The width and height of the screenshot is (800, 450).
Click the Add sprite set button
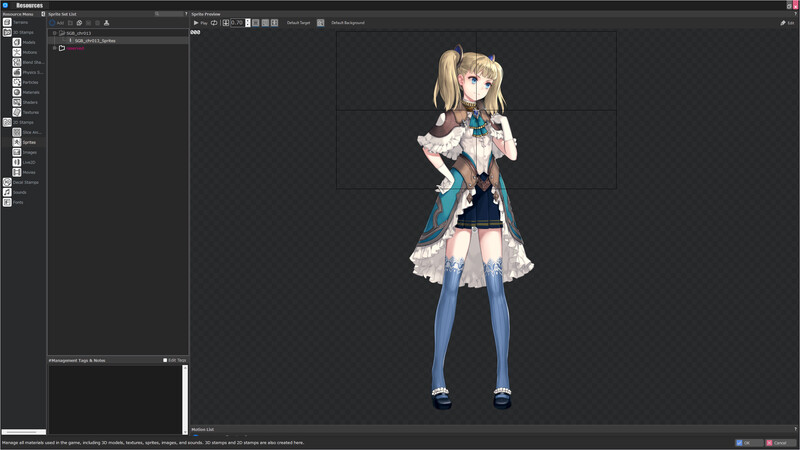coord(57,23)
